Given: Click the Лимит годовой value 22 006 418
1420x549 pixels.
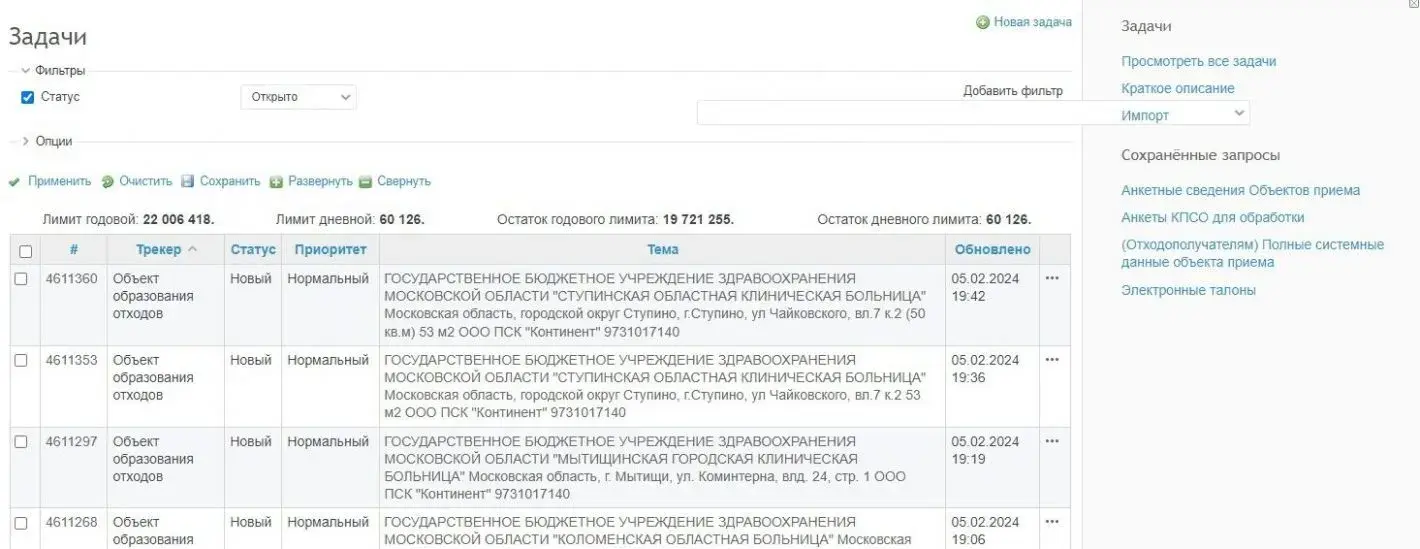Looking at the screenshot, I should click(x=178, y=220).
